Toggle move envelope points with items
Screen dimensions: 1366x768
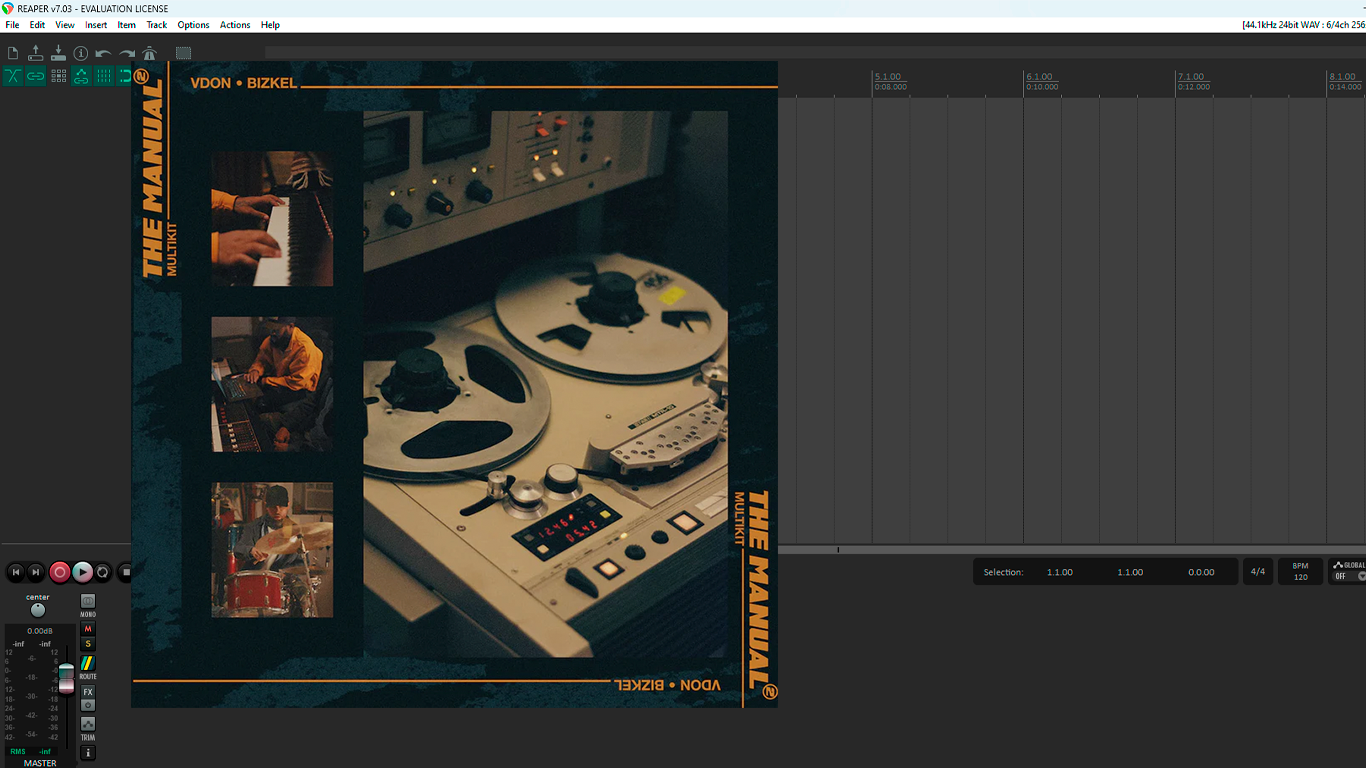coord(81,76)
